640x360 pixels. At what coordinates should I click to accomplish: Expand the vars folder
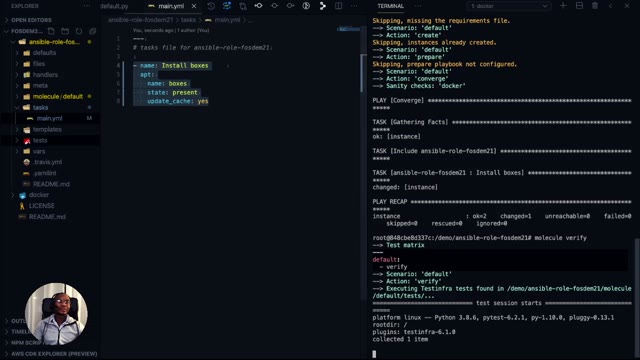point(39,151)
